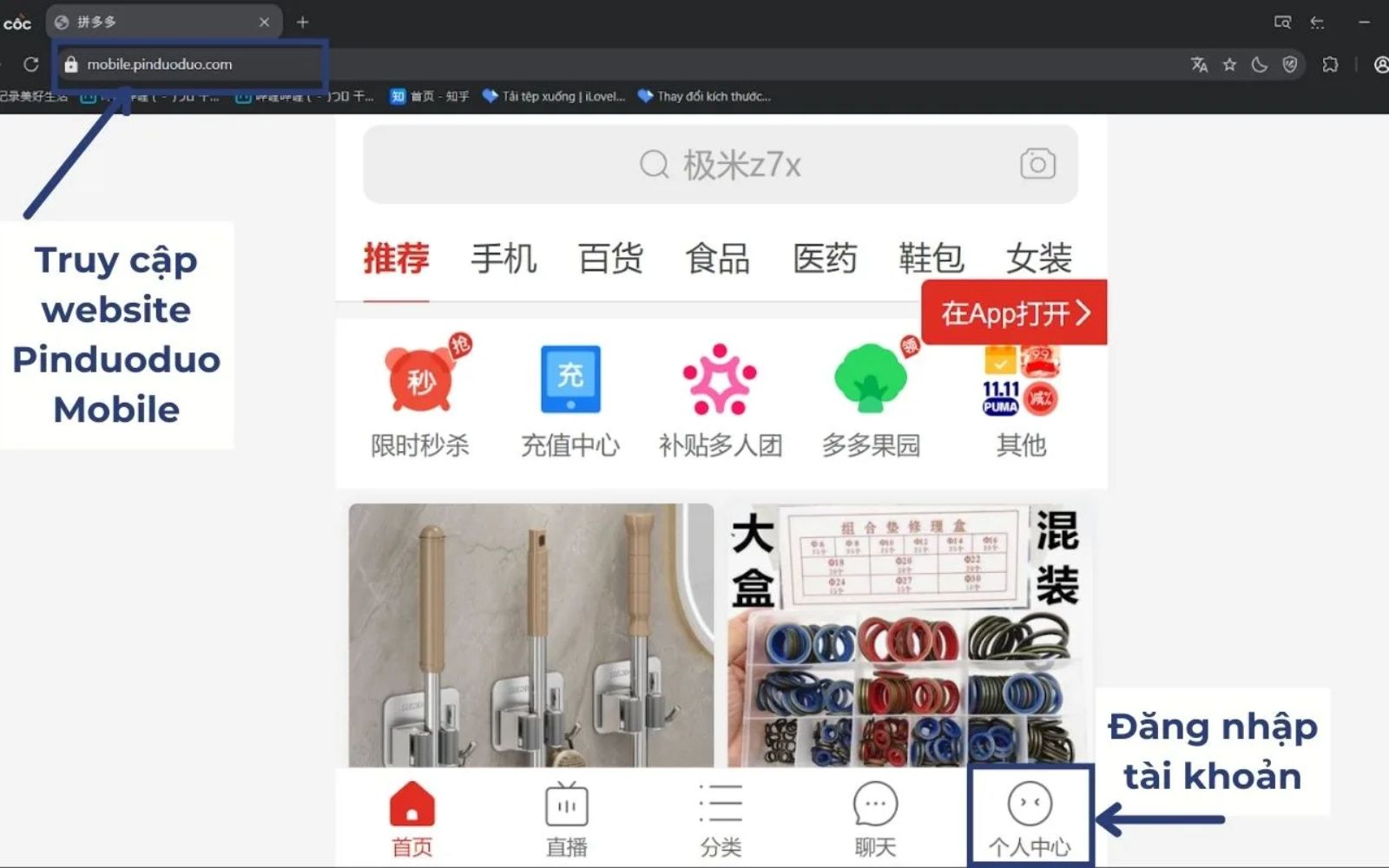Viewport: 1389px width, 868px height.
Task: Toggle dark mode with the moon icon
Action: click(1259, 64)
